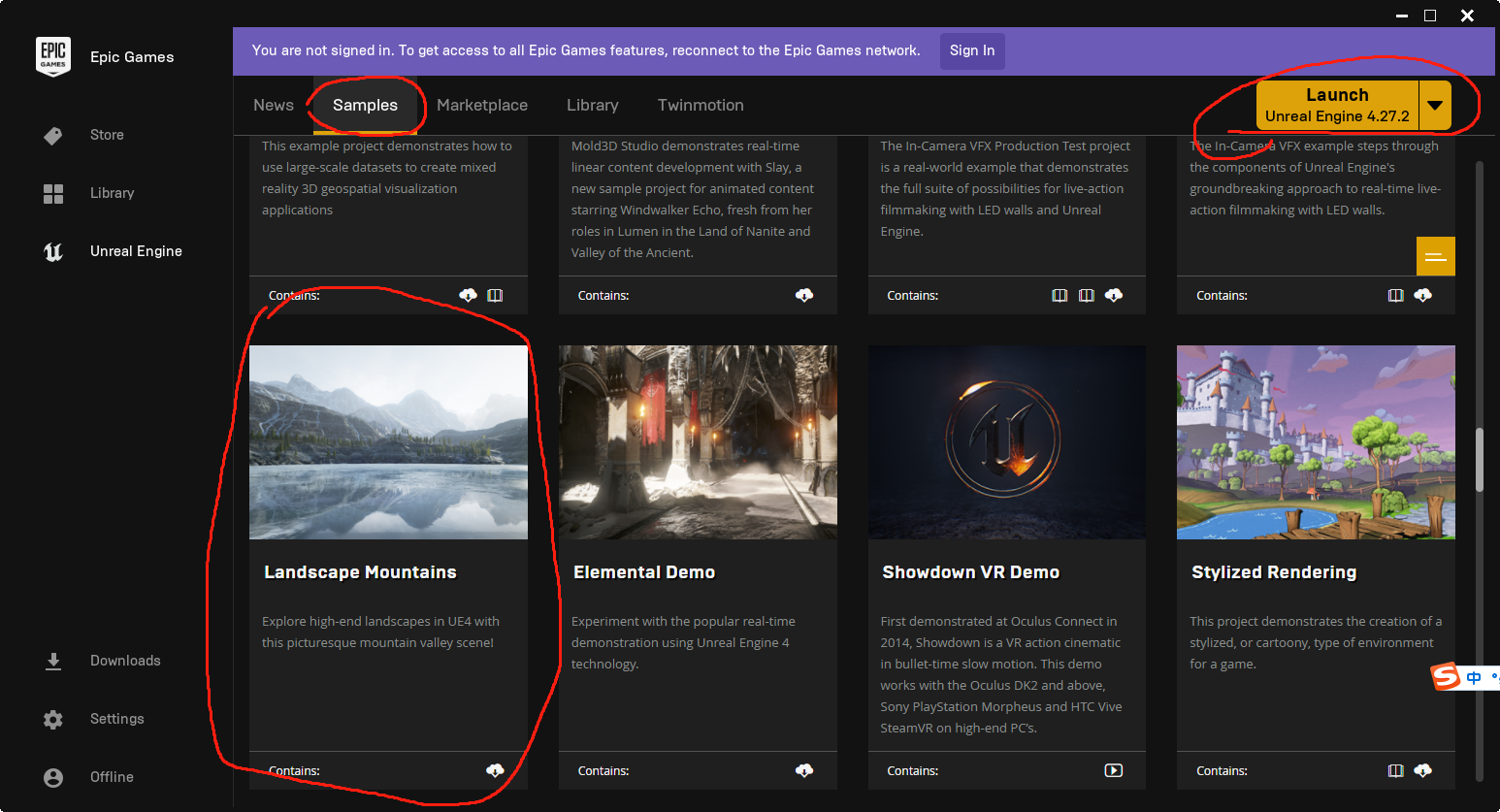Open the Marketplace tab

(482, 105)
